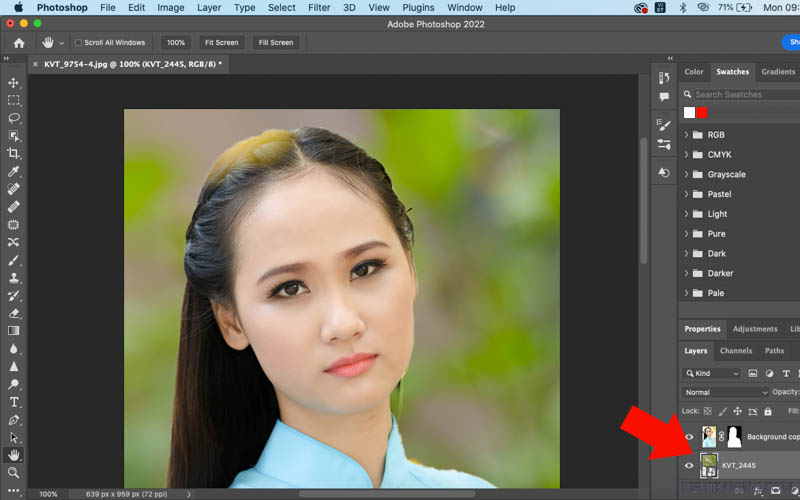Image resolution: width=800 pixels, height=500 pixels.
Task: Select the Brush tool
Action: (x=14, y=260)
